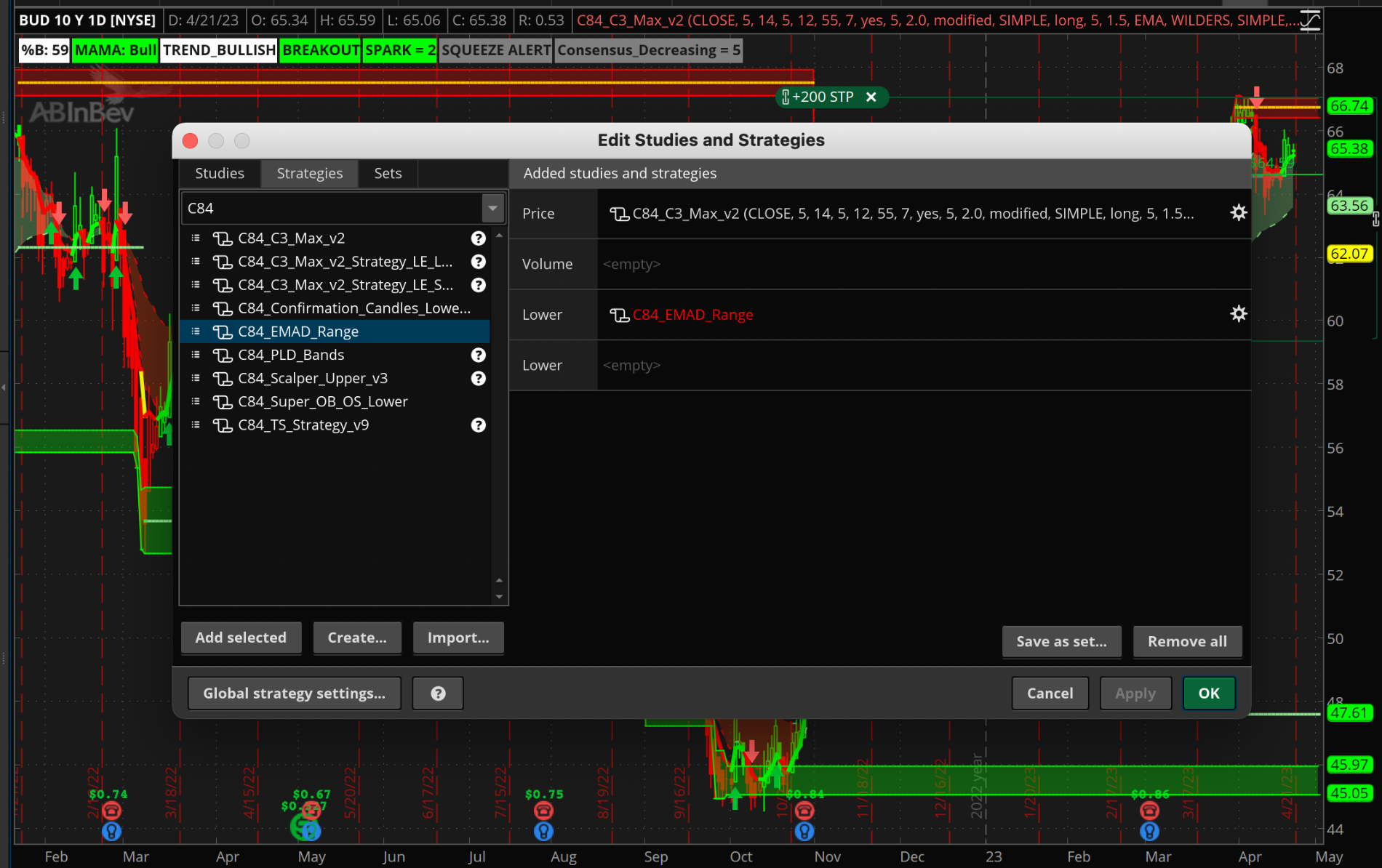Select C84_EMAD_Range in the studies list

point(335,331)
